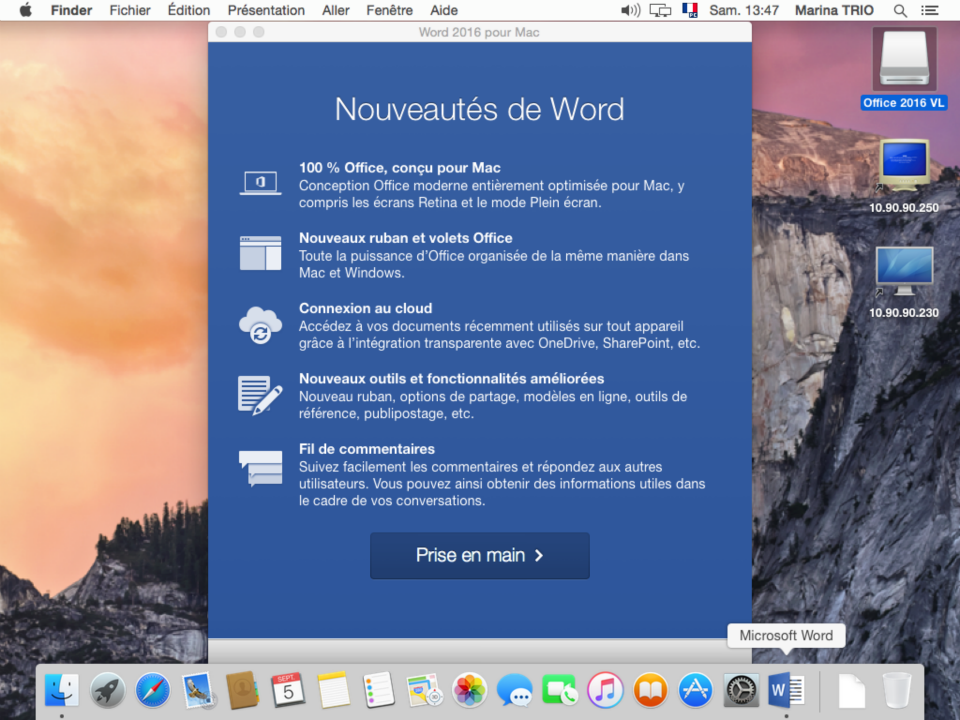Open Mail stamp icon in Dock
This screenshot has width=960, height=720.
pos(198,690)
